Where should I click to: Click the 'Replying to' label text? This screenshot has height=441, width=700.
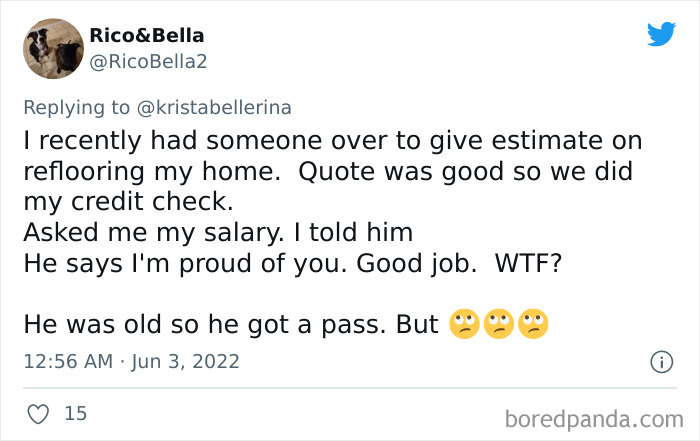click(76, 108)
